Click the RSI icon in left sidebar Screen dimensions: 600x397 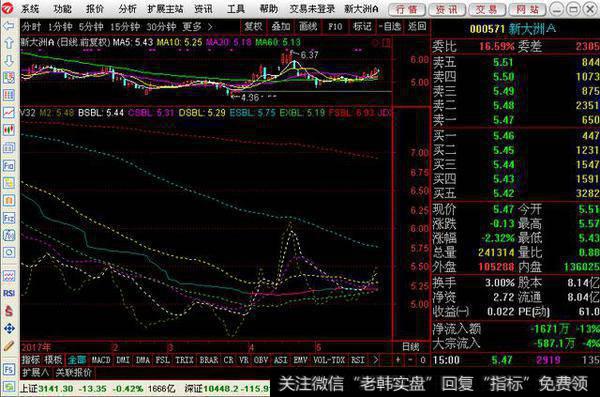(9, 293)
